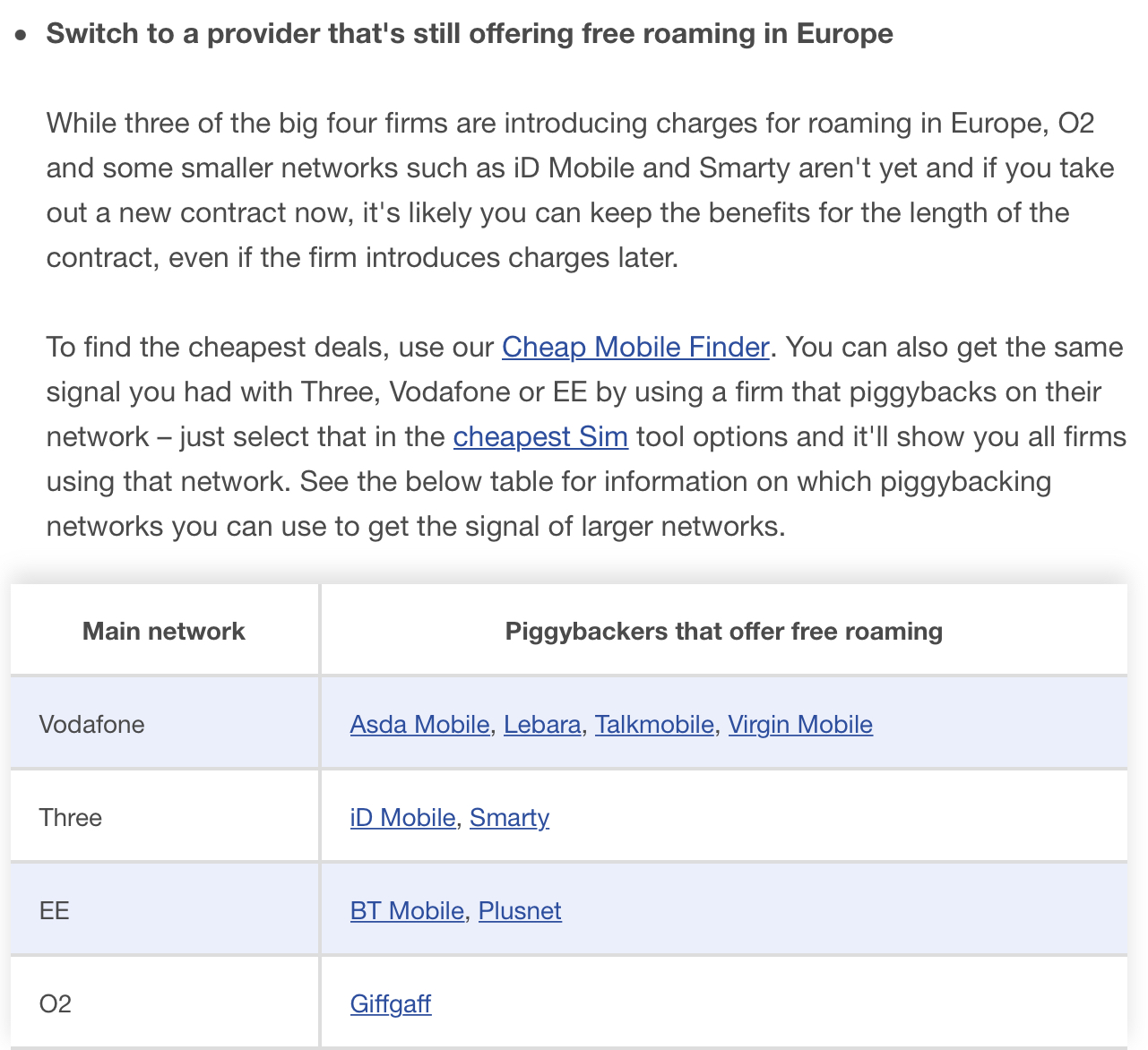This screenshot has height=1050, width=1148.
Task: Open the Plusnet link
Action: tap(520, 910)
